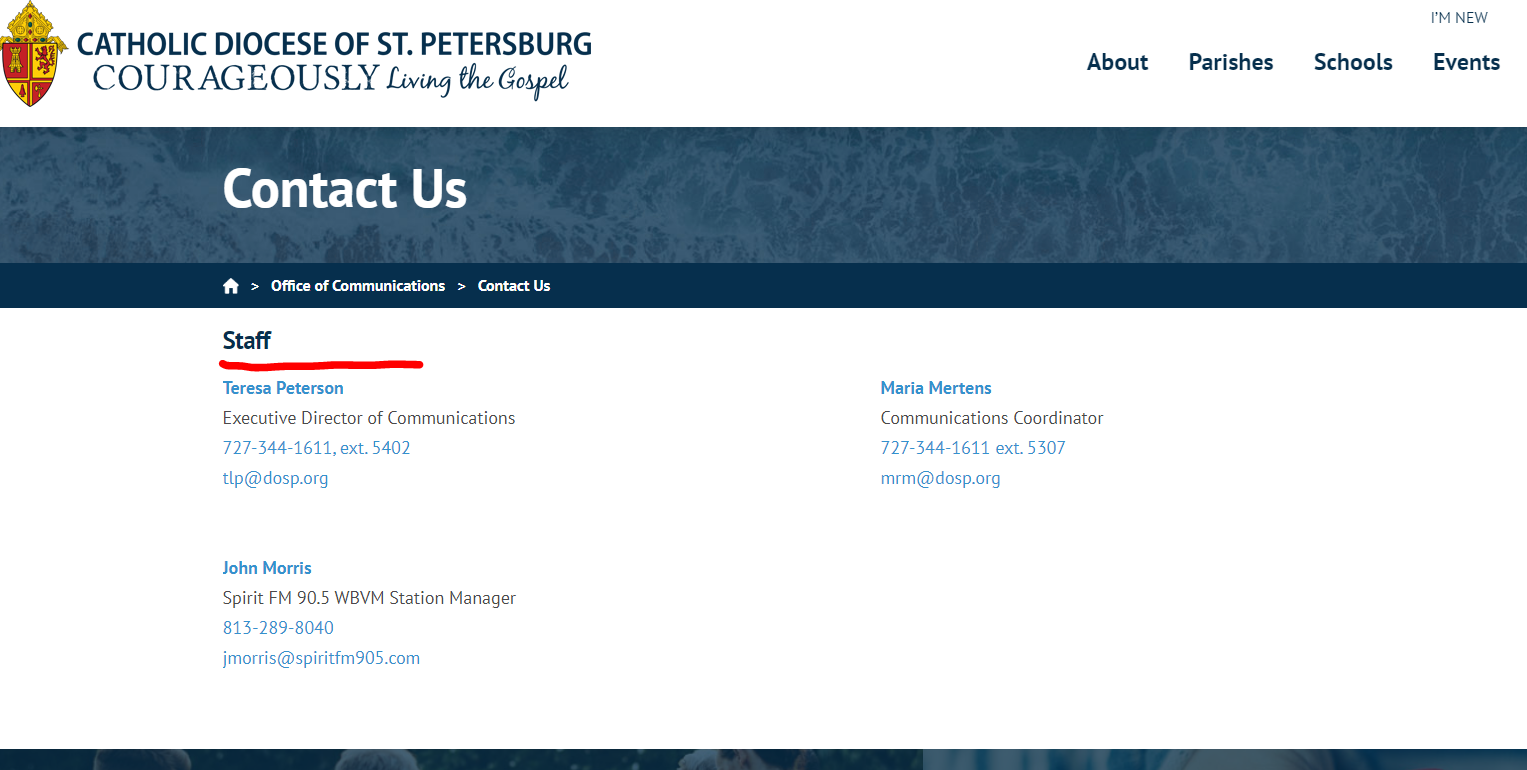Go to Office of Communications breadcrumb
This screenshot has height=770, width=1527.
pyautogui.click(x=357, y=286)
